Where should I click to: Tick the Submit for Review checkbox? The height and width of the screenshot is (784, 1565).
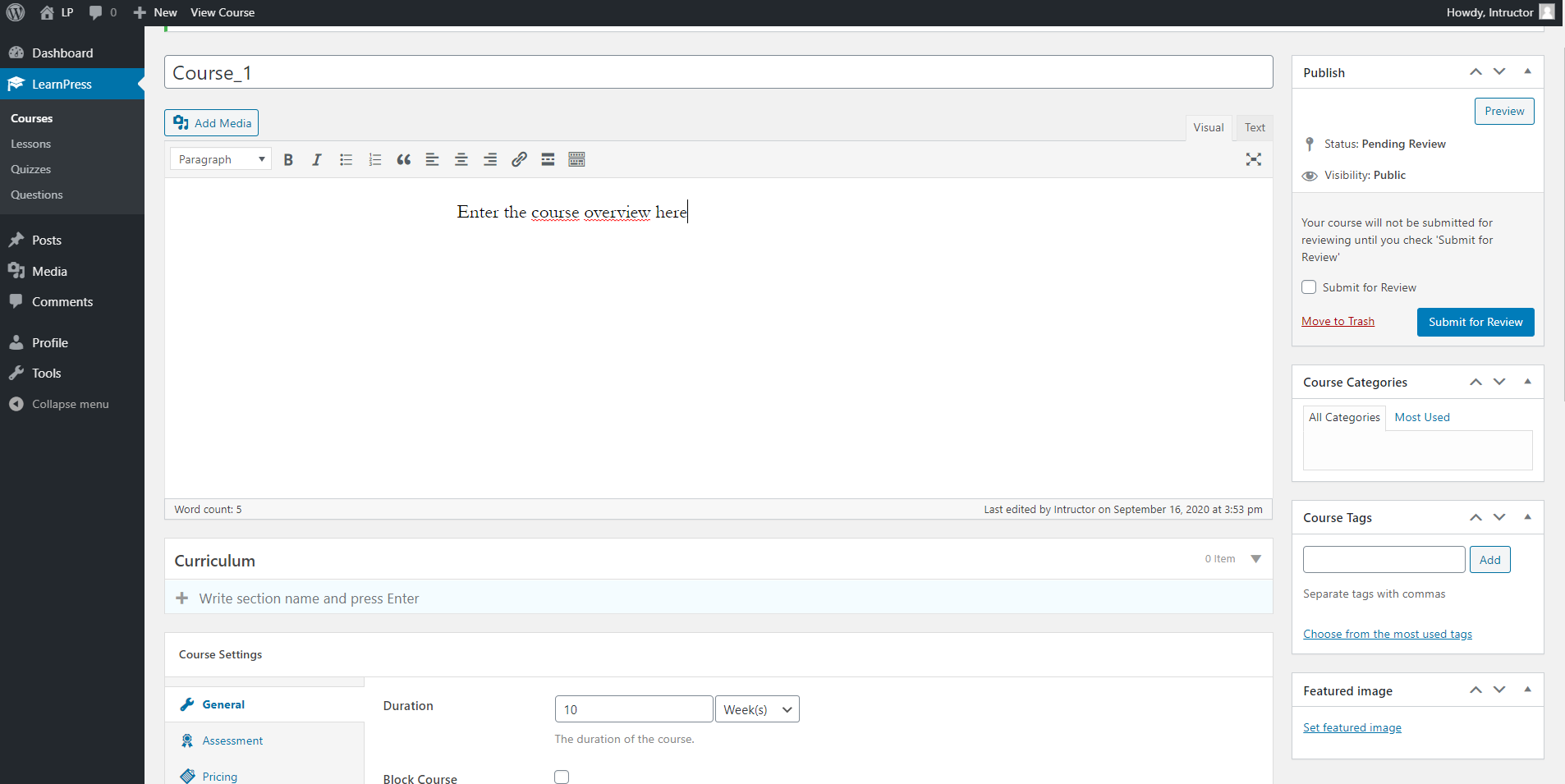[1309, 287]
